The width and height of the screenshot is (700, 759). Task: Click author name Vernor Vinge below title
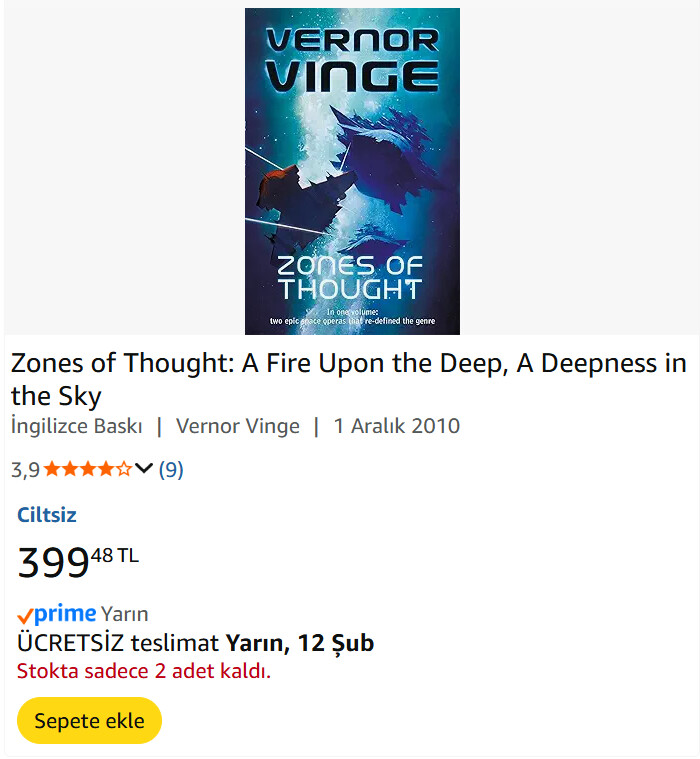tap(238, 426)
